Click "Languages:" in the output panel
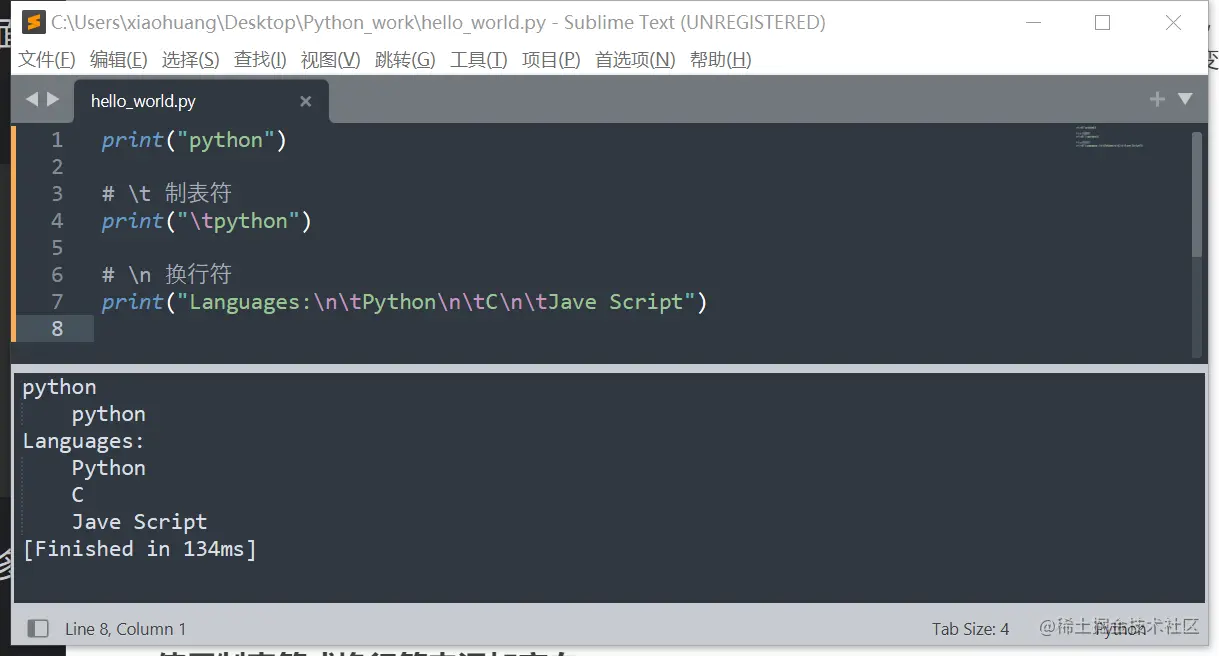 tap(84, 441)
